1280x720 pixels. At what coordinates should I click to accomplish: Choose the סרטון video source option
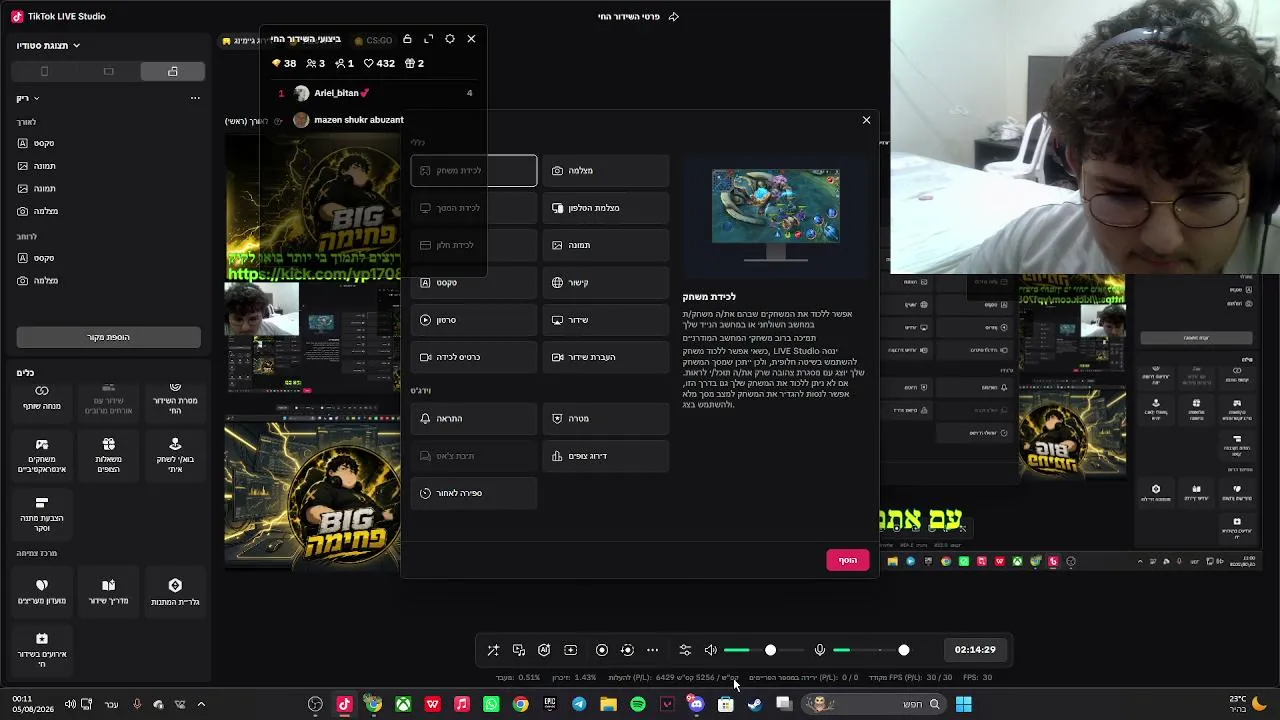coord(474,320)
